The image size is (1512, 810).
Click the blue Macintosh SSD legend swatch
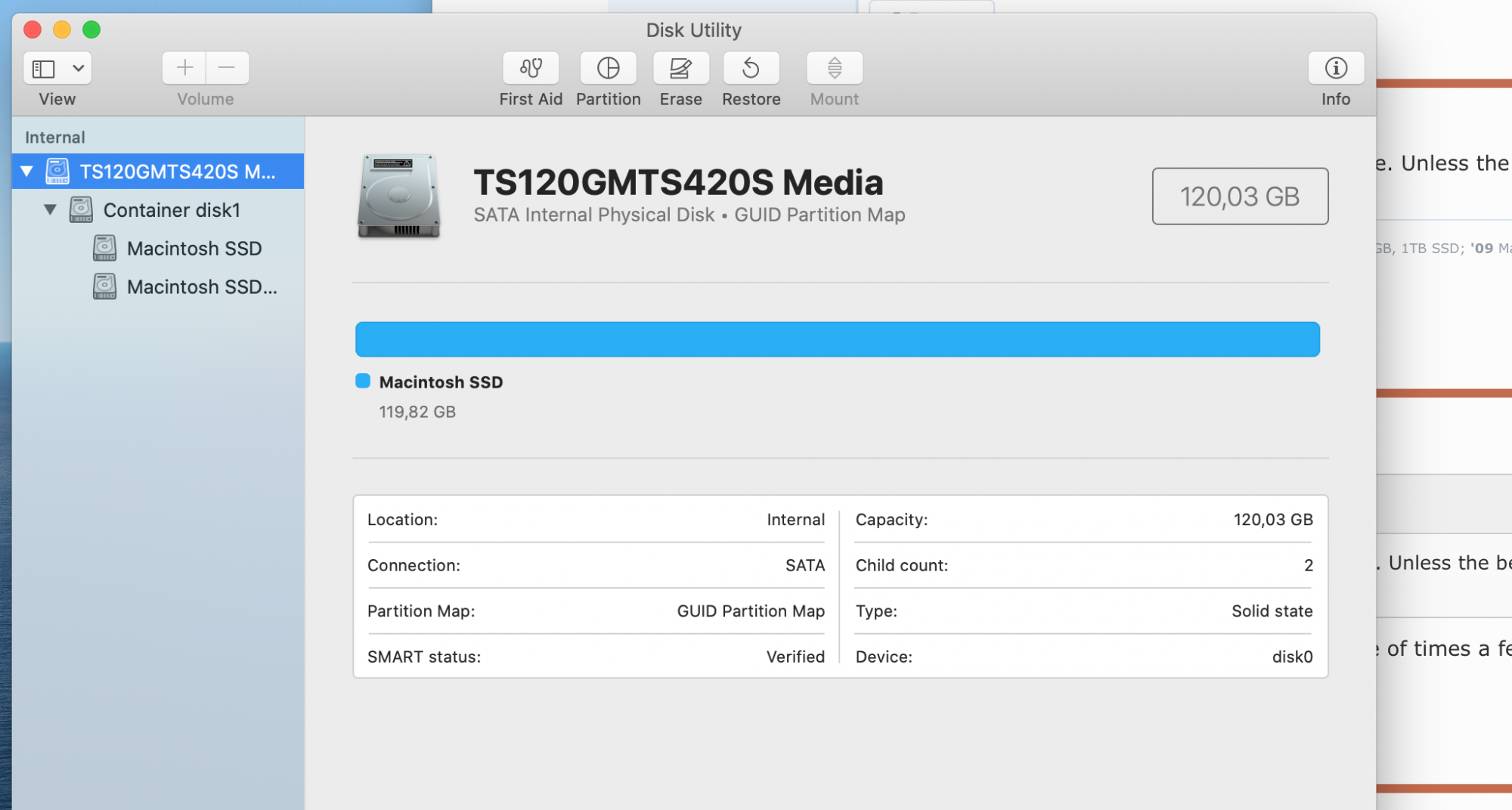(x=363, y=381)
